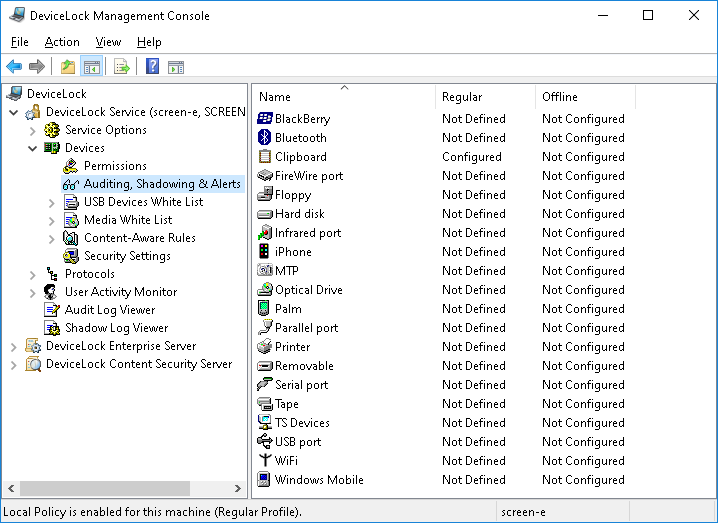Toggle the Show/Hide Action Pane button

pos(176,67)
